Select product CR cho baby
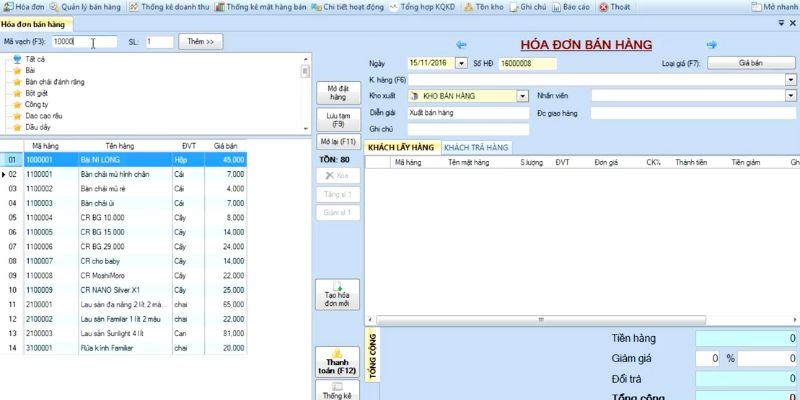The image size is (800, 400). [123, 261]
